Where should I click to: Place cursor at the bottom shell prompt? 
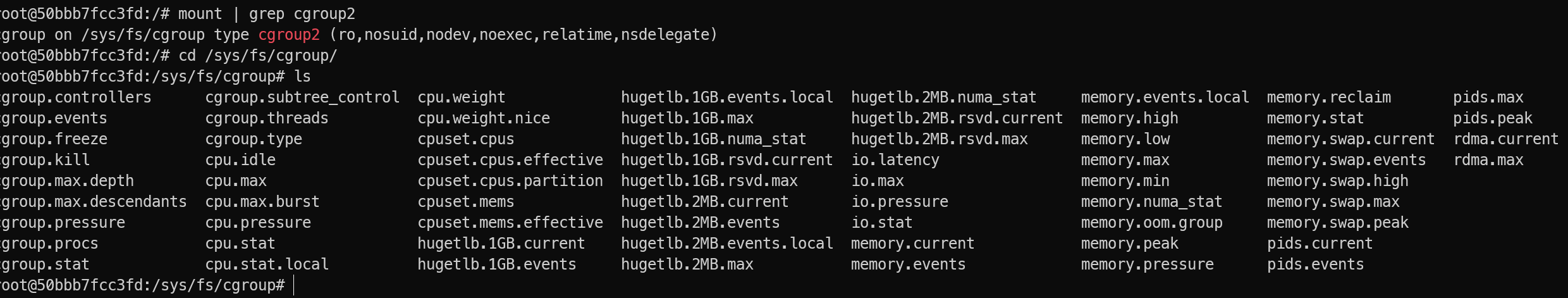point(295,285)
